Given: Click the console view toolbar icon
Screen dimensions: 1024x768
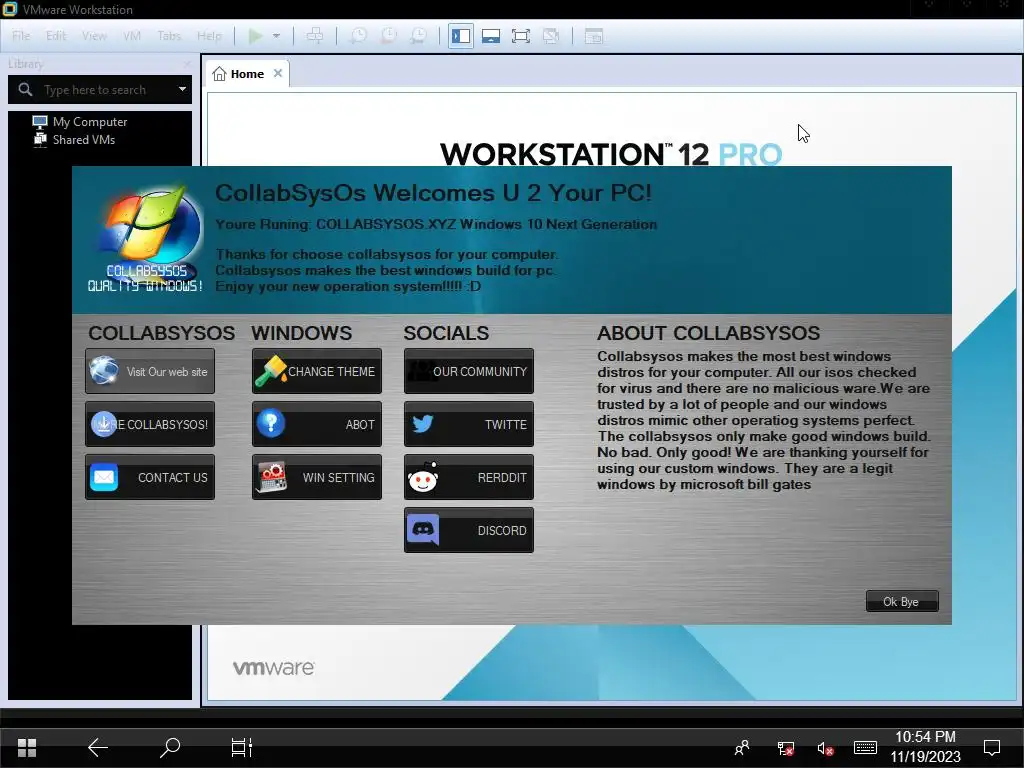Looking at the screenshot, I should (594, 36).
